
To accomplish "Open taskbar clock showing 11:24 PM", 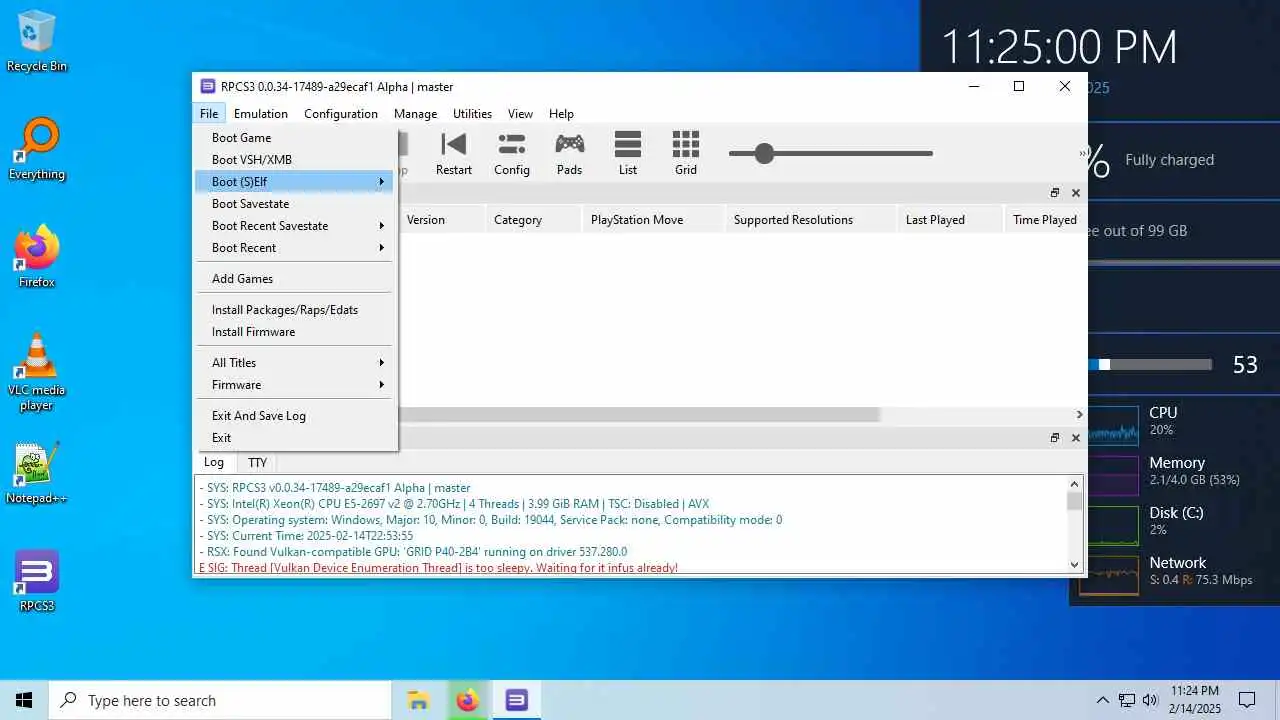I will [x=1194, y=700].
